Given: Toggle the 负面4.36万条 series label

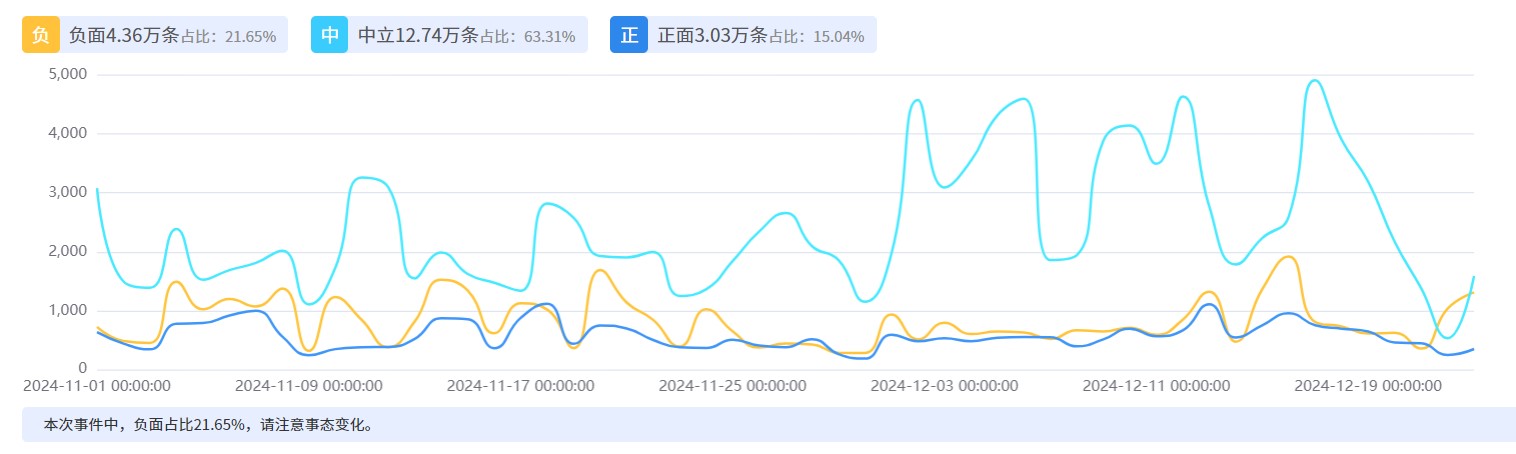Looking at the screenshot, I should [123, 36].
